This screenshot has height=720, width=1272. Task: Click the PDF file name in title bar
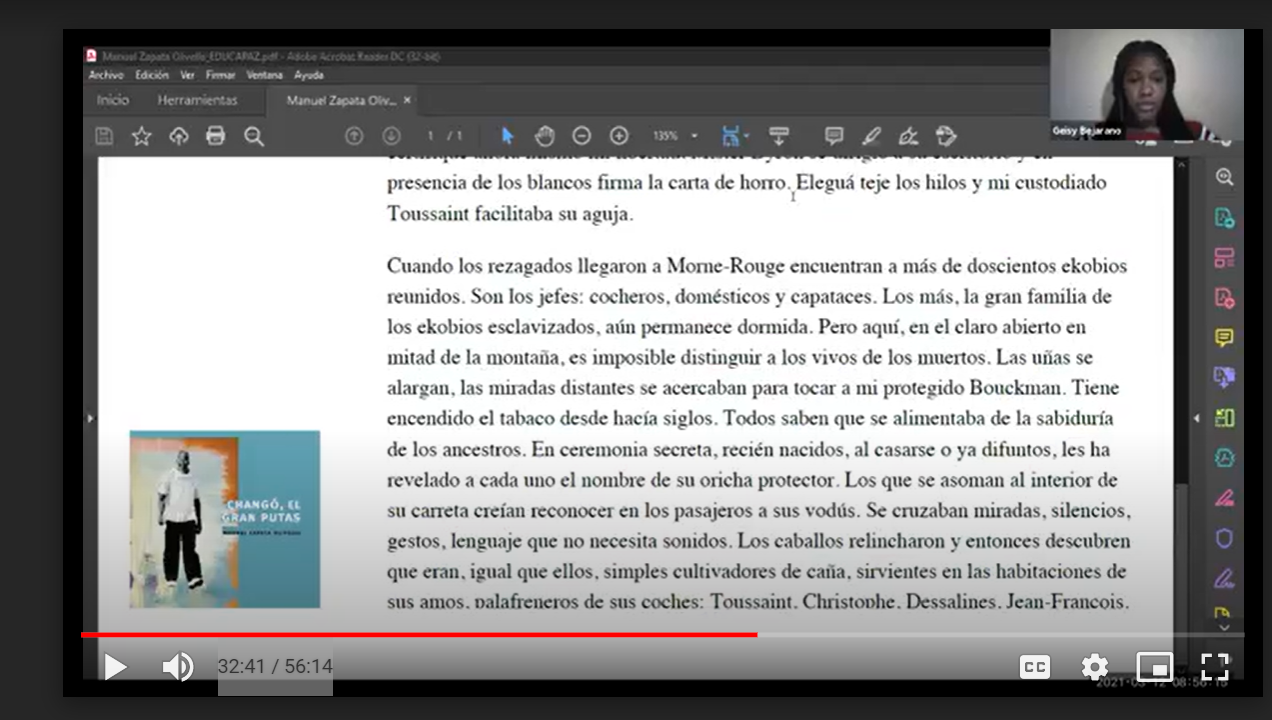tap(190, 56)
